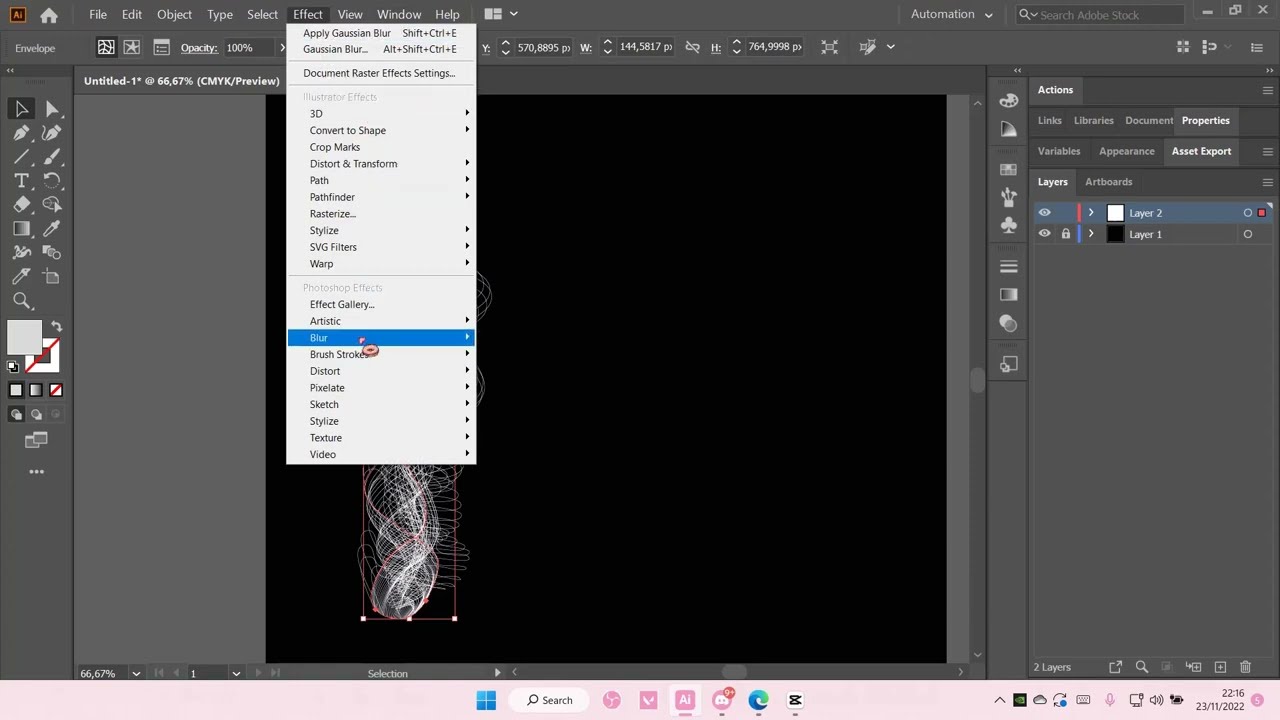Hide Layer 2 with eye icon
This screenshot has width=1280, height=720.
pos(1044,213)
